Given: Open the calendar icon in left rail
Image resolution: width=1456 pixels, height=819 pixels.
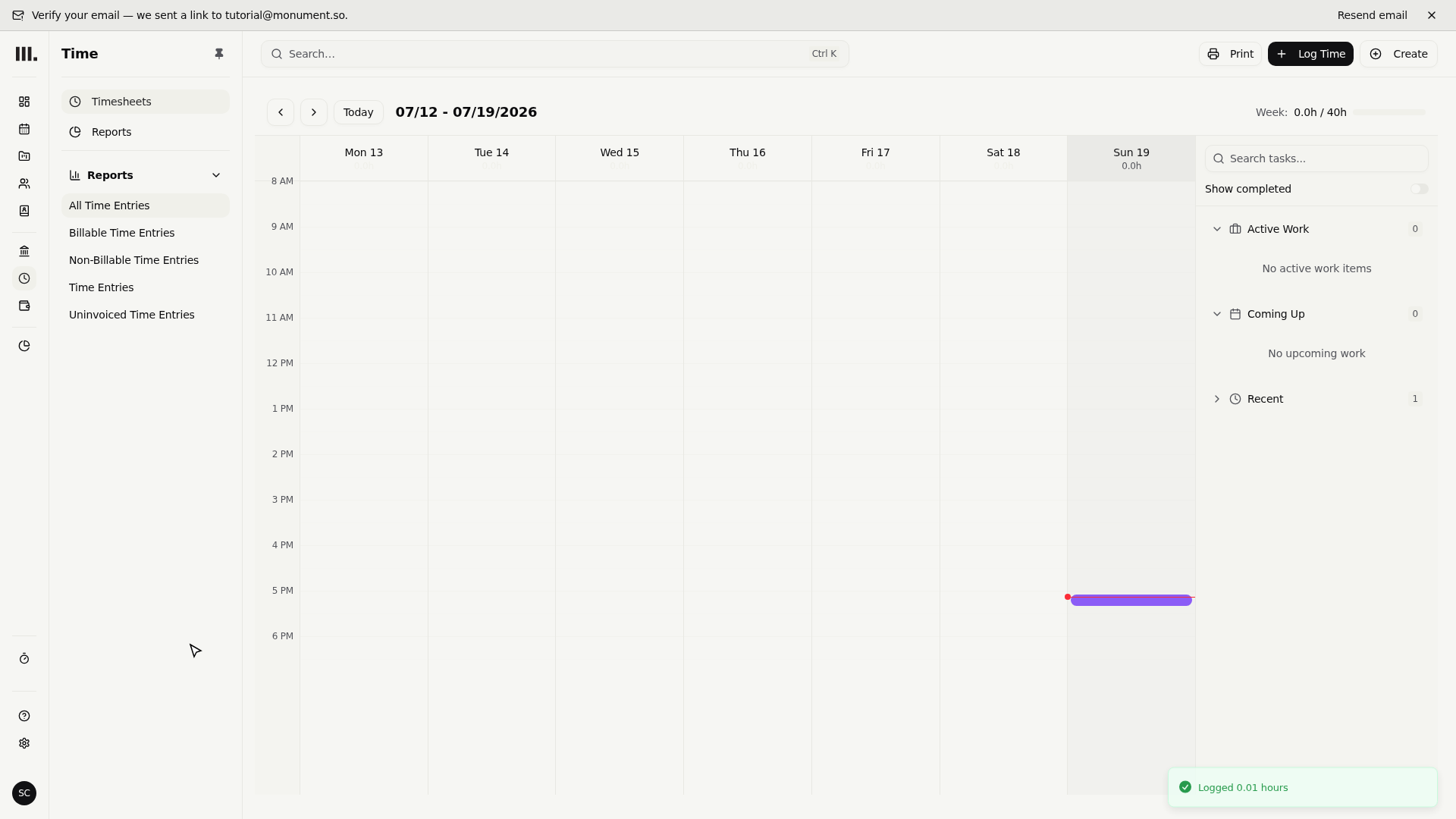Looking at the screenshot, I should point(24,129).
